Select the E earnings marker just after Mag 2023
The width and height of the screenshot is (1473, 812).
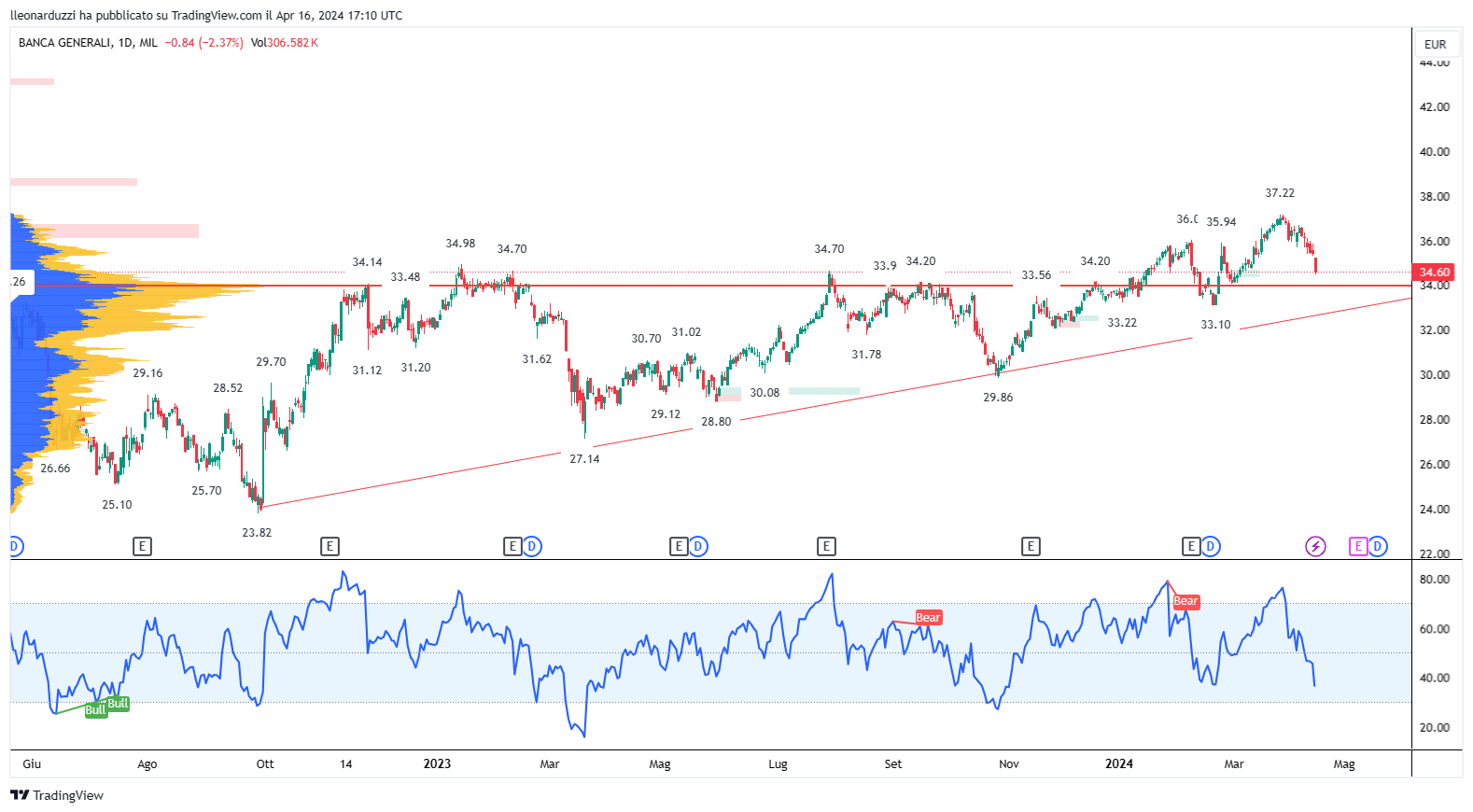click(679, 546)
